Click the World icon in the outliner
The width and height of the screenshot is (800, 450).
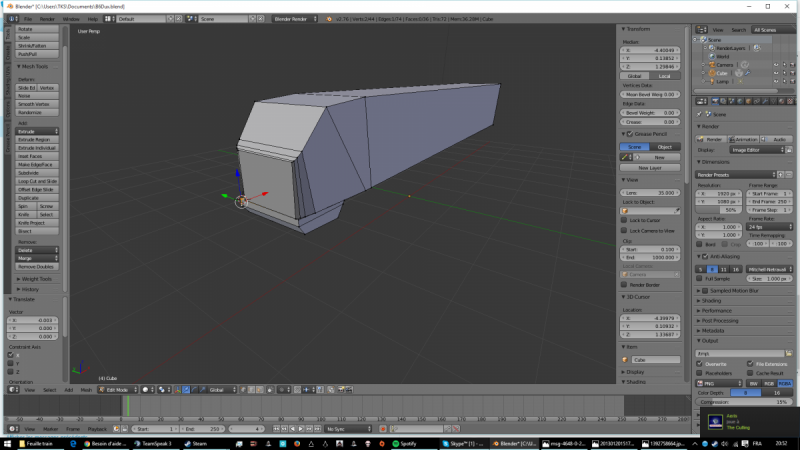point(712,56)
